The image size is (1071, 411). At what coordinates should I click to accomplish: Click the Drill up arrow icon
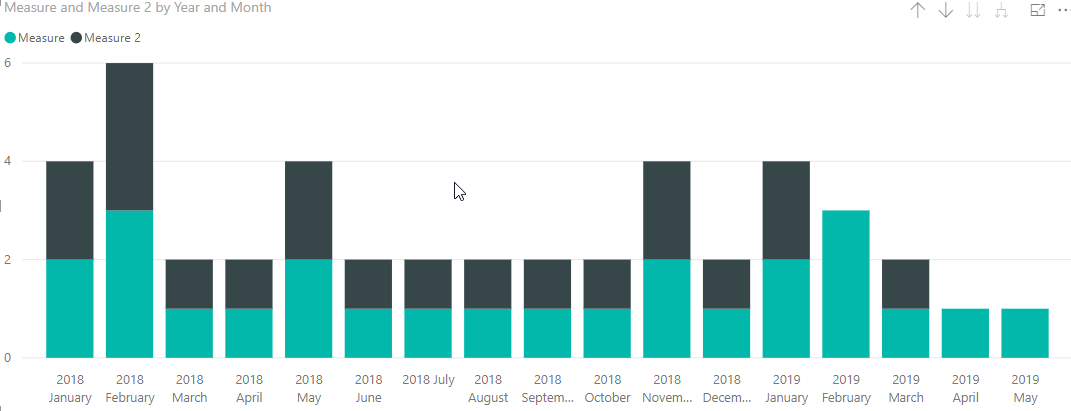(918, 10)
